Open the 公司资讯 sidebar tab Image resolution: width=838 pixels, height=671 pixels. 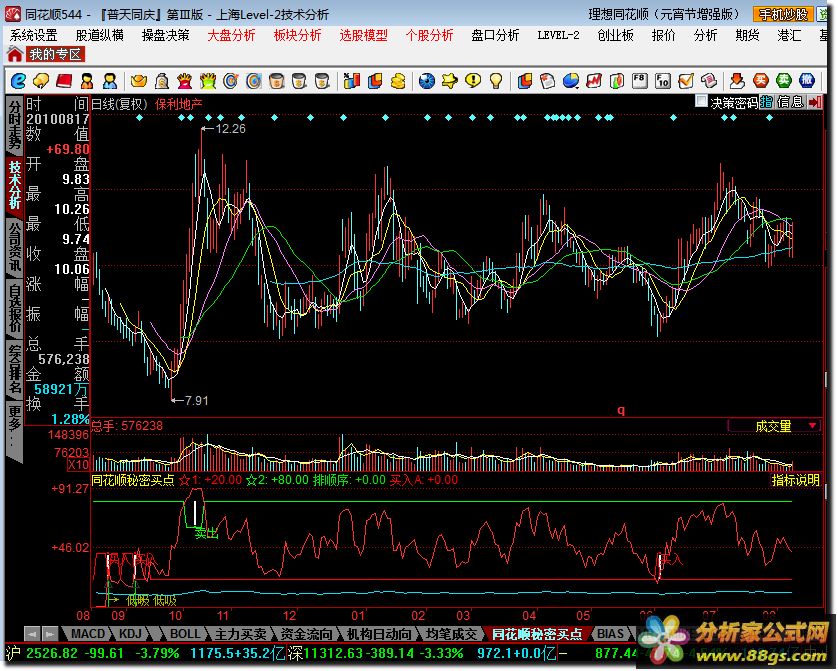pyautogui.click(x=14, y=246)
